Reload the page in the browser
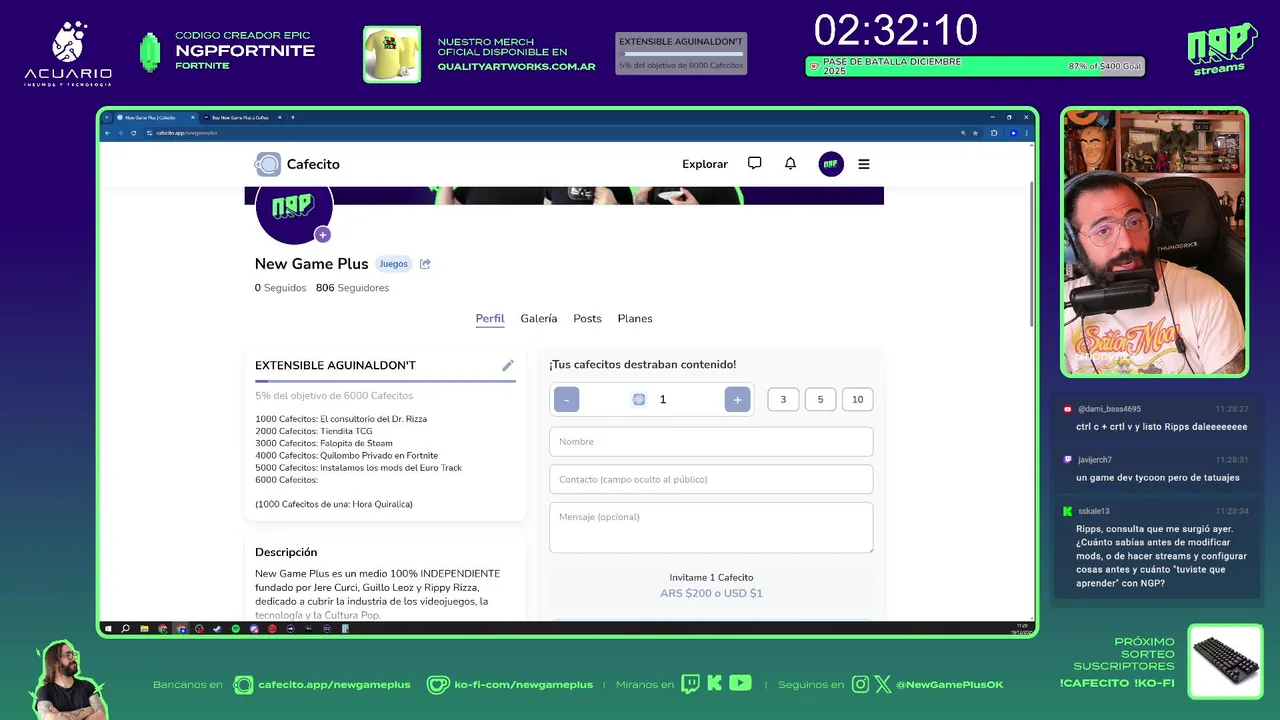This screenshot has height=720, width=1280. pyautogui.click(x=133, y=132)
